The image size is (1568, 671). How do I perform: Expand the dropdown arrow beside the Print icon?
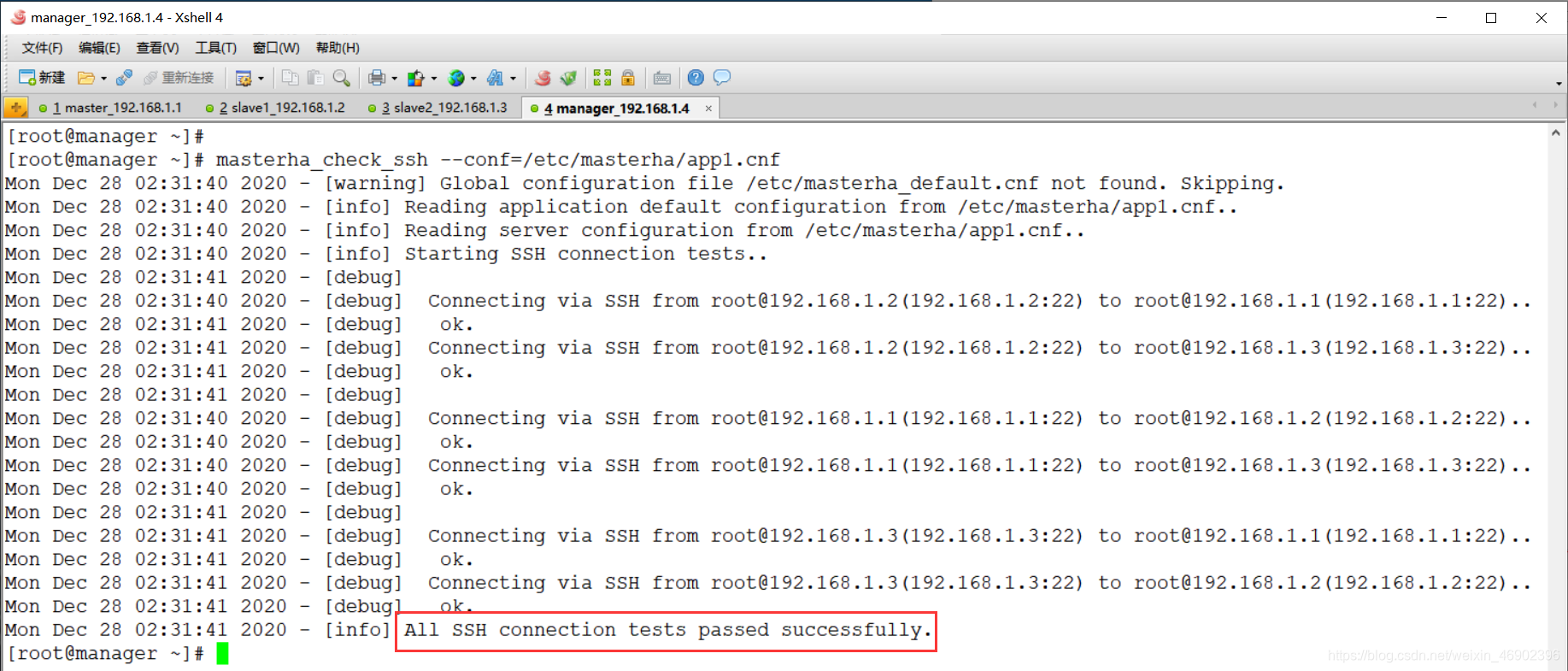394,79
